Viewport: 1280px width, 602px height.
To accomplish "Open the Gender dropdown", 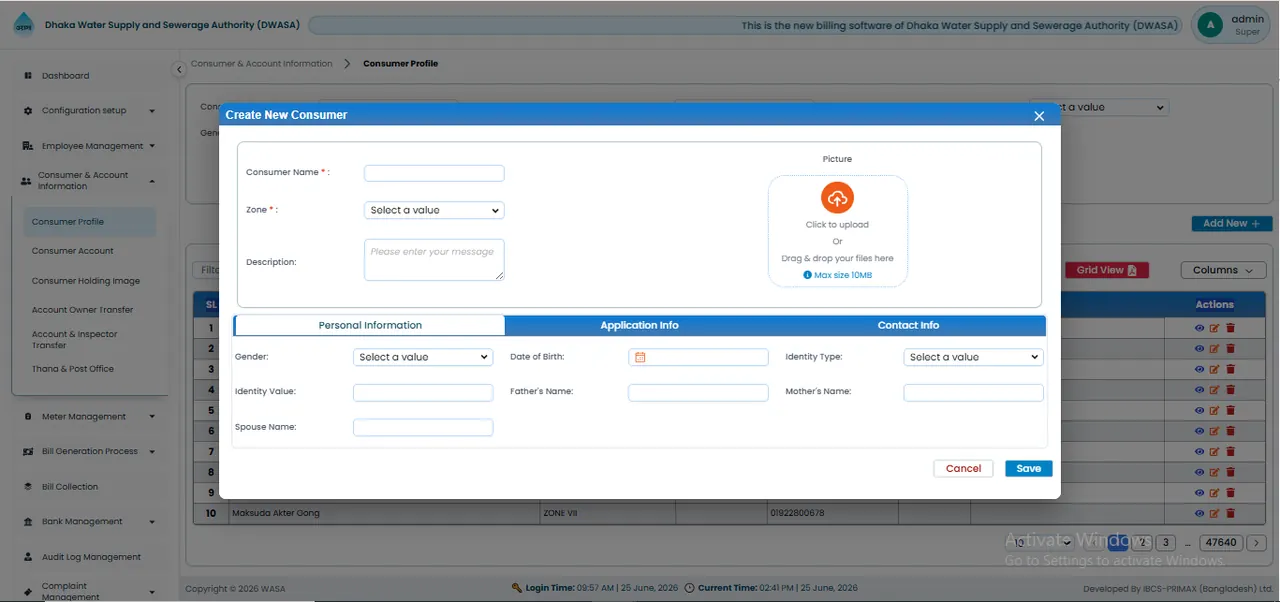I will pyautogui.click(x=423, y=357).
